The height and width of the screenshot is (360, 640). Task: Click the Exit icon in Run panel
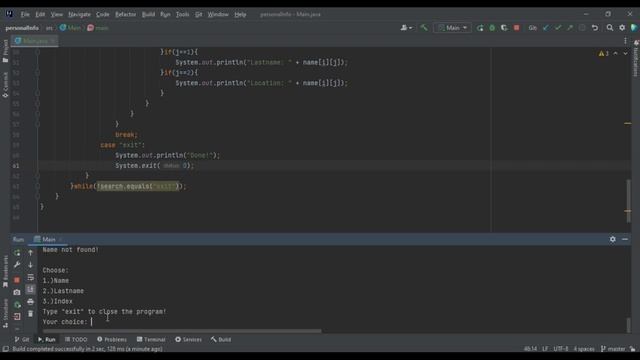[x=17, y=316]
